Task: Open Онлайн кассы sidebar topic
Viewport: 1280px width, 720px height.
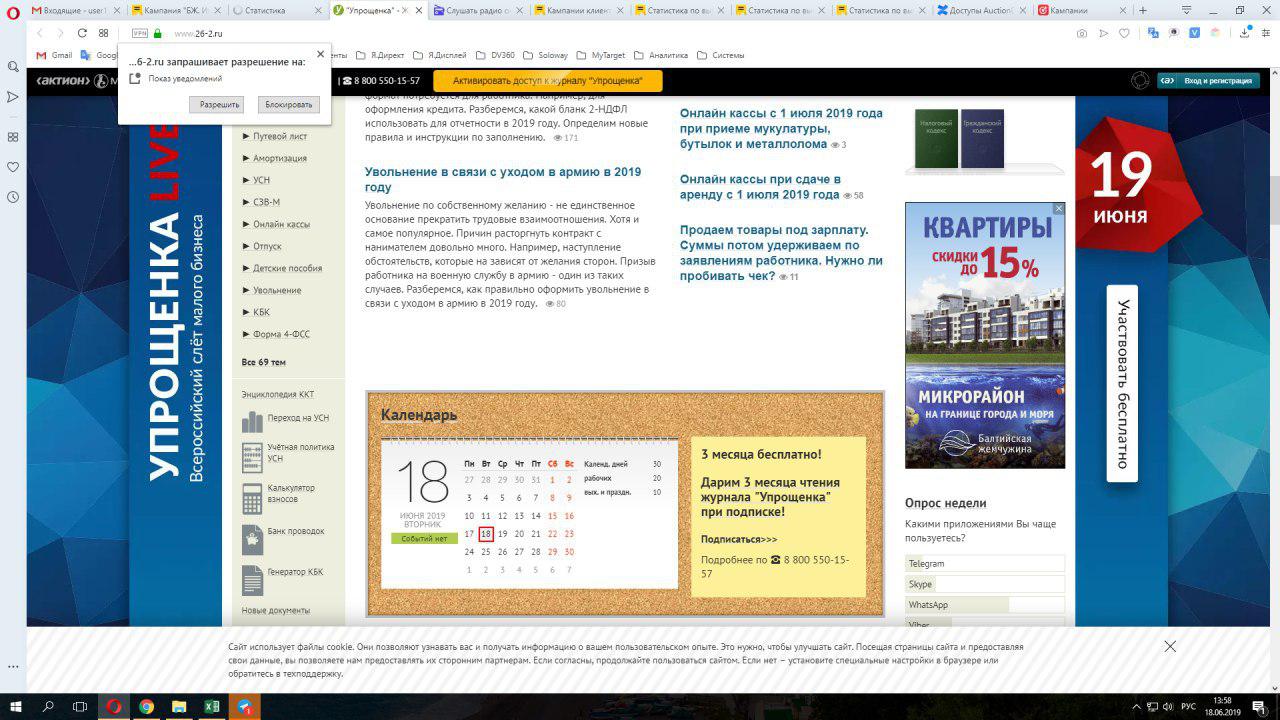Action: click(x=281, y=224)
